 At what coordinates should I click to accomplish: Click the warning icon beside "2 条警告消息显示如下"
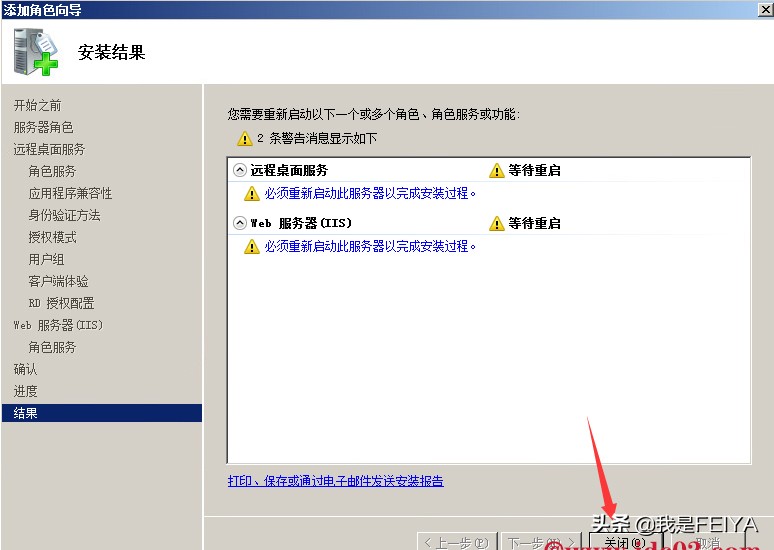coord(245,139)
